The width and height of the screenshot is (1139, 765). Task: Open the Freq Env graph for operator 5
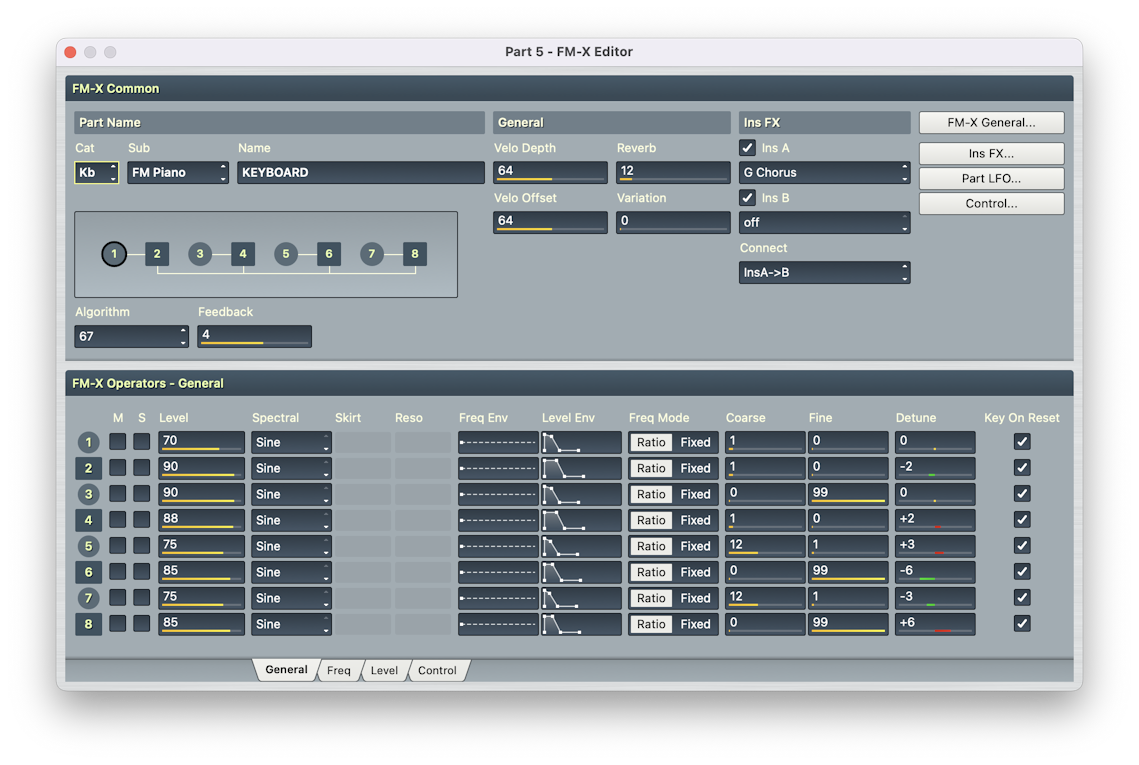pyautogui.click(x=498, y=546)
